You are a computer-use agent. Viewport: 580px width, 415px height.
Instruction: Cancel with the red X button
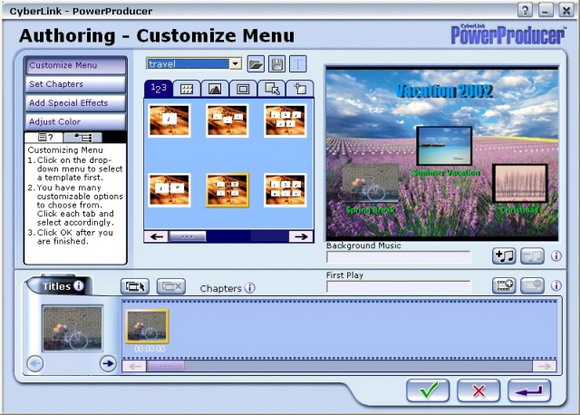[479, 391]
